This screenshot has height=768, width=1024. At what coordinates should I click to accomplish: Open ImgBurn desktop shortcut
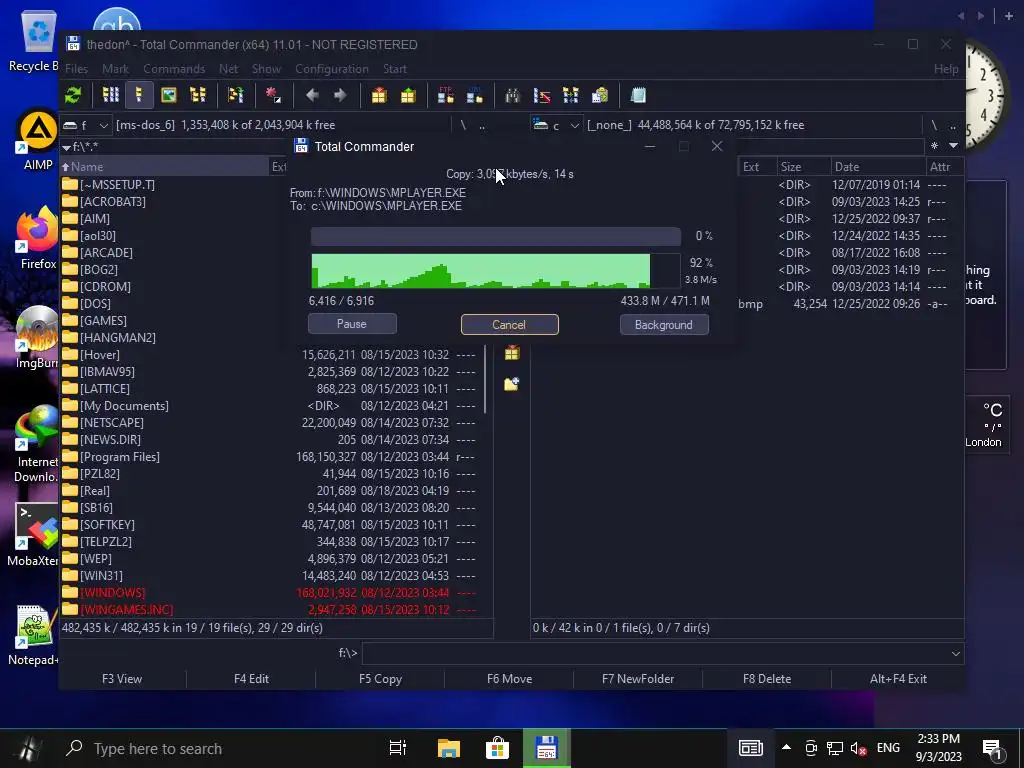(37, 338)
